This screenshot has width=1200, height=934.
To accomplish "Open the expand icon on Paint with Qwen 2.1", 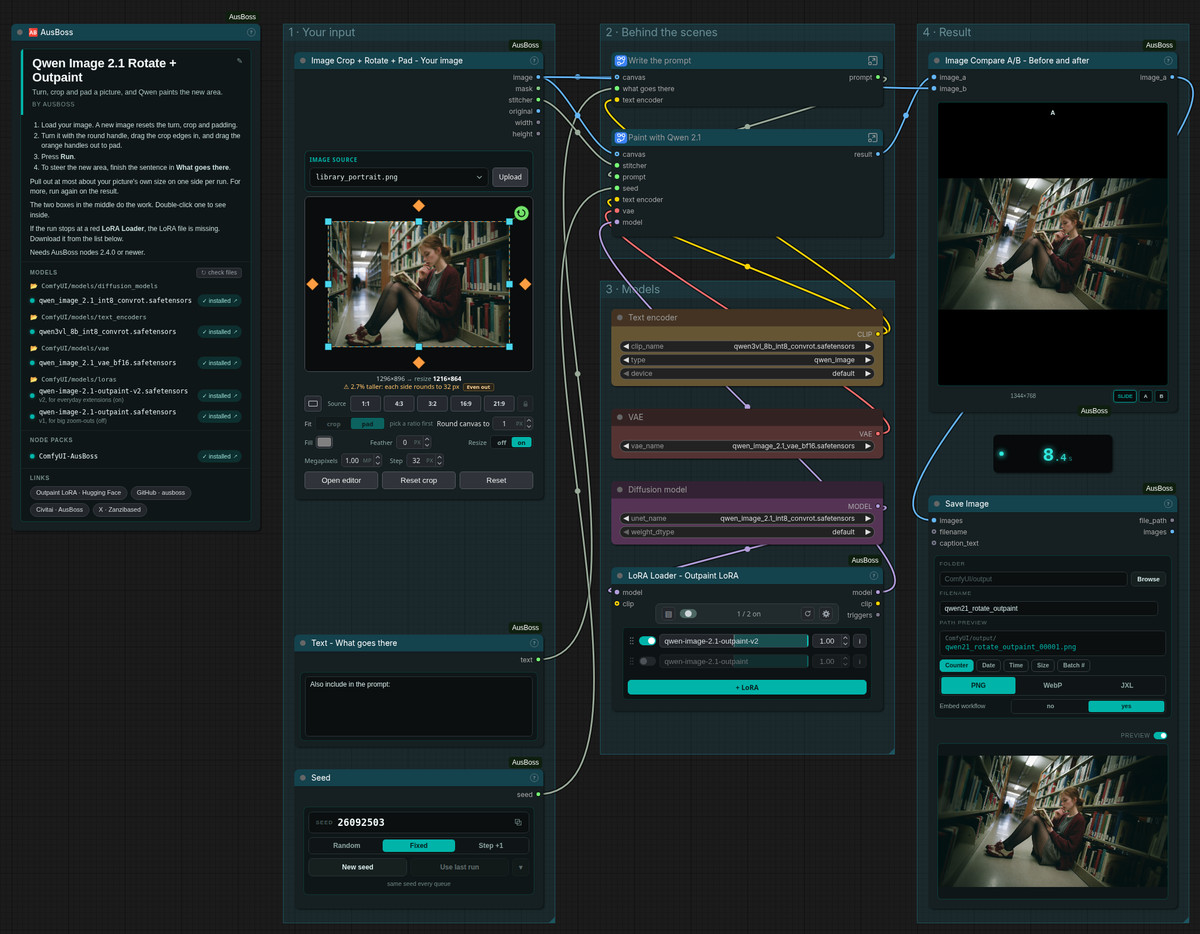I will pos(873,138).
